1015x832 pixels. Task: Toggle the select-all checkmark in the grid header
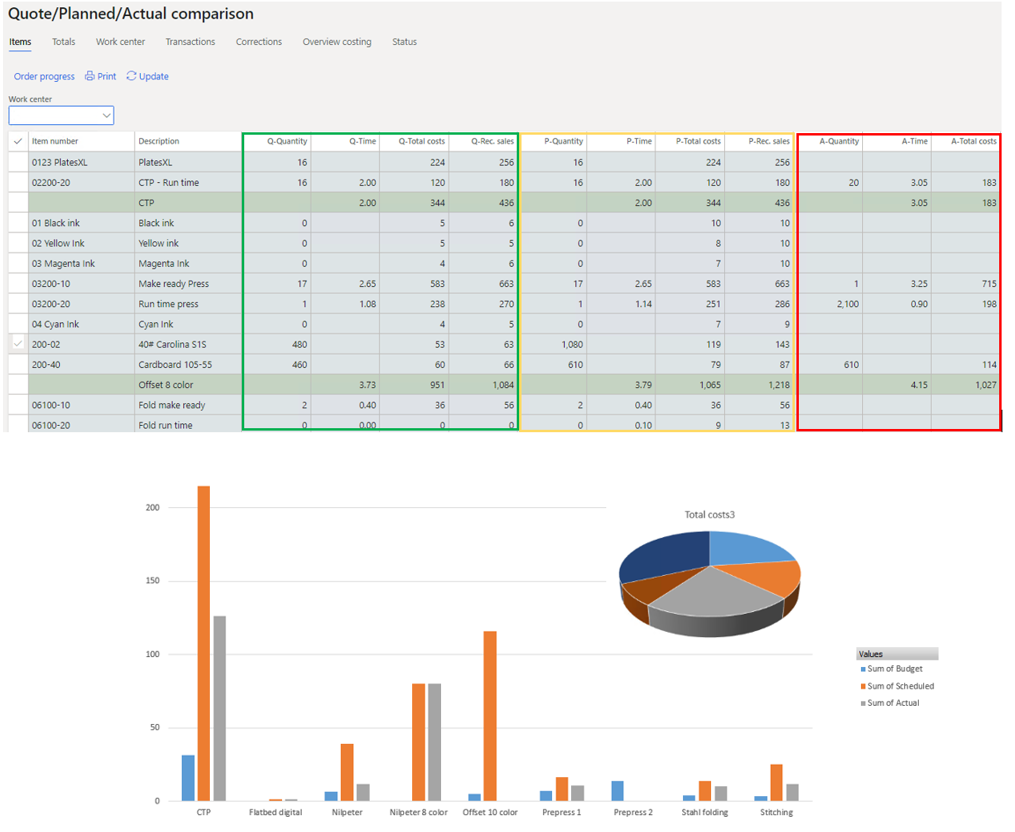[17, 141]
